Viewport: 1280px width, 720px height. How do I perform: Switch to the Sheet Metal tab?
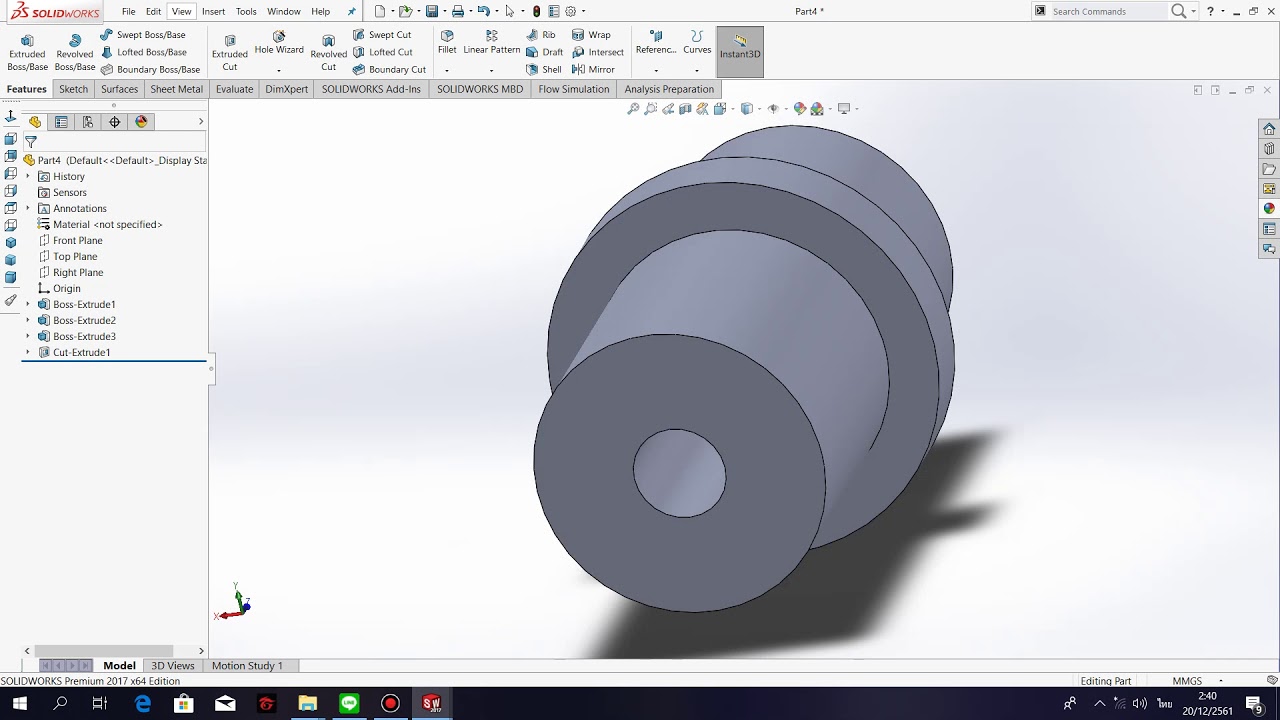(176, 89)
